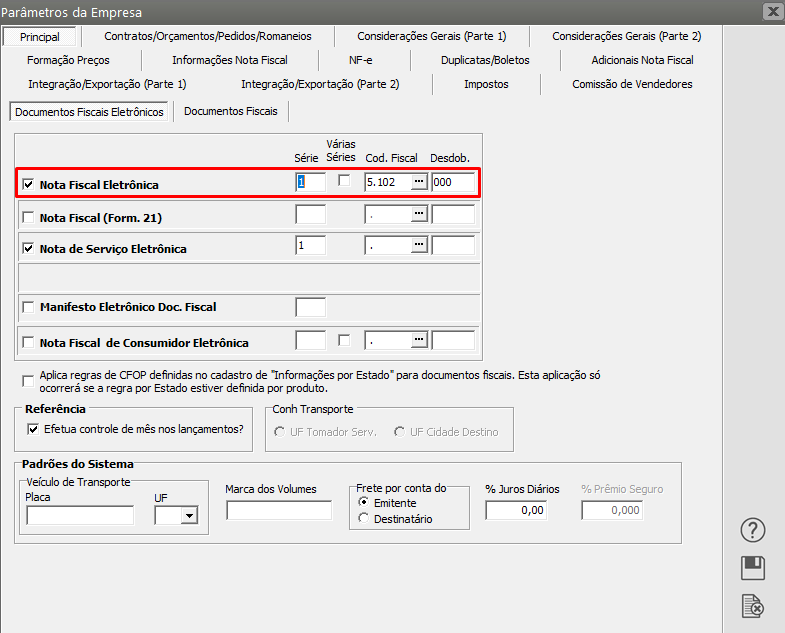Check Várias Séries for Nota Fiscal Eletrônica
This screenshot has height=633, width=785.
[x=344, y=181]
